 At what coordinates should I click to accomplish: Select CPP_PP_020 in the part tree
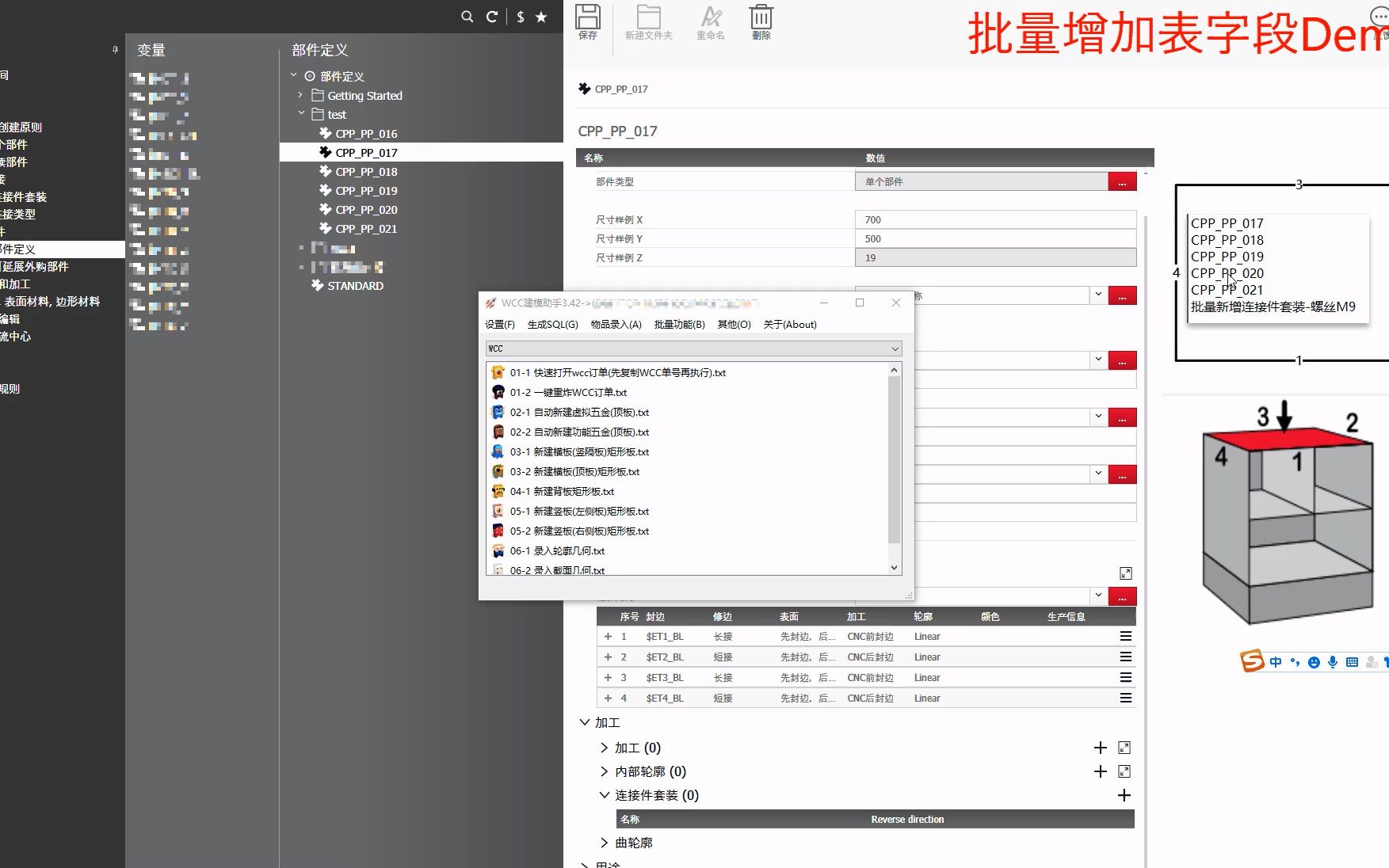[366, 210]
